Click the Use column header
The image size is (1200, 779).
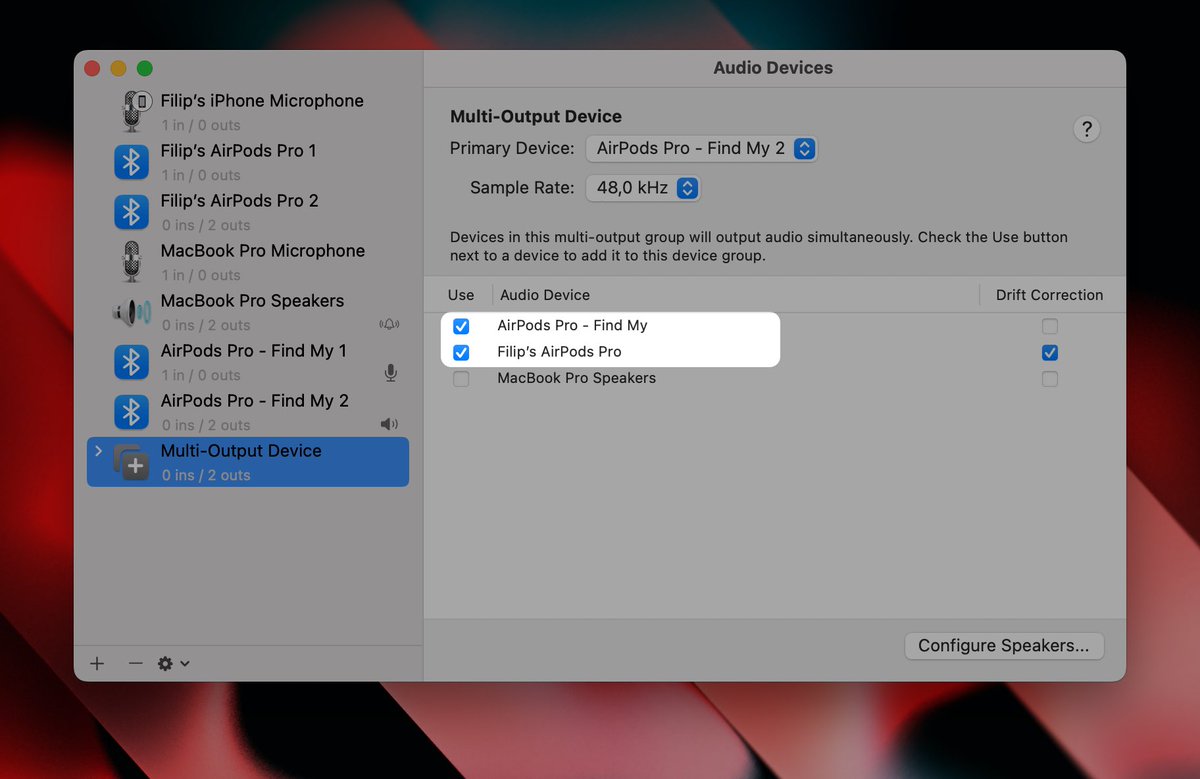461,295
